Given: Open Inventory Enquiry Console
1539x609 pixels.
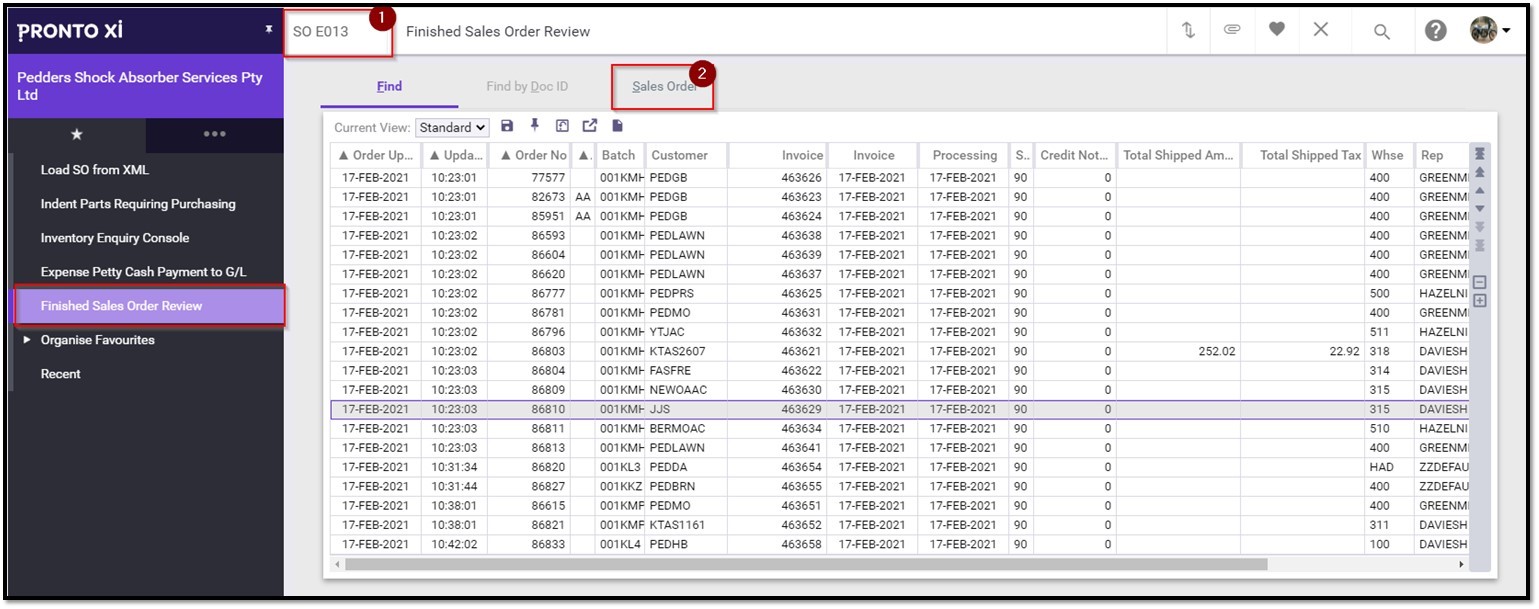Looking at the screenshot, I should click(x=114, y=238).
